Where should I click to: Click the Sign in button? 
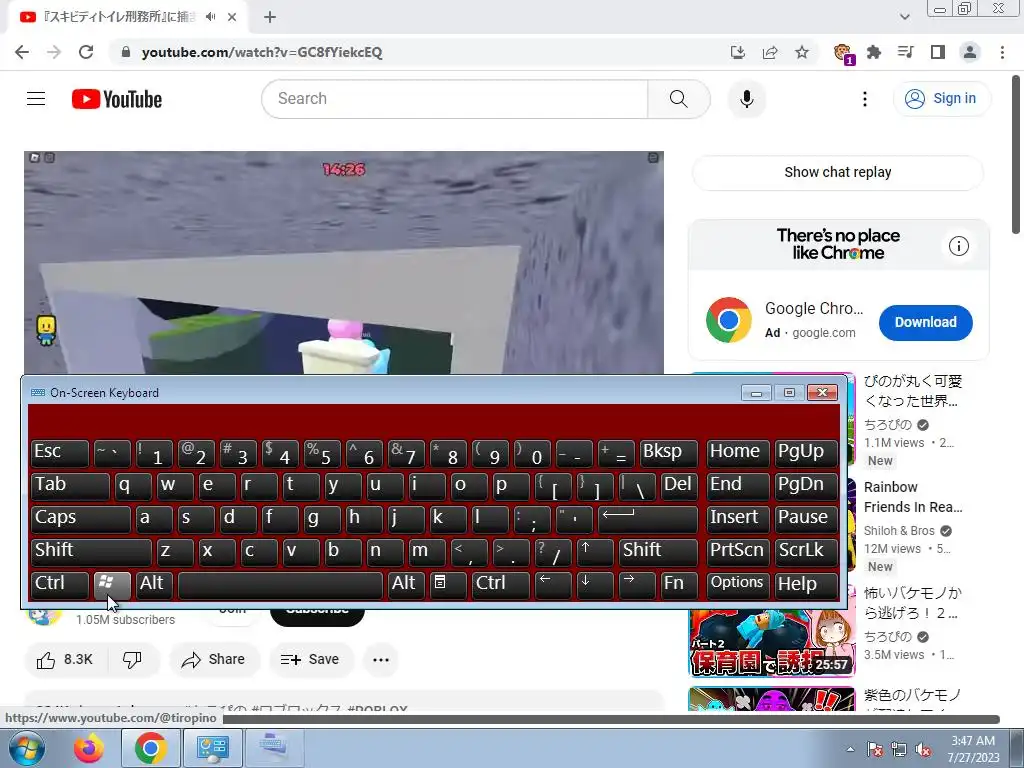(x=942, y=99)
